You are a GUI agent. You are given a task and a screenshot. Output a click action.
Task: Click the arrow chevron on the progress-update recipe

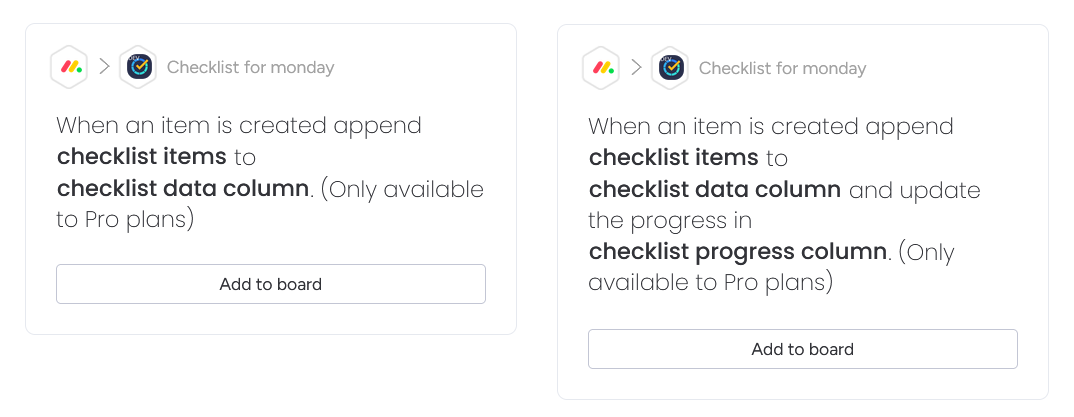636,68
